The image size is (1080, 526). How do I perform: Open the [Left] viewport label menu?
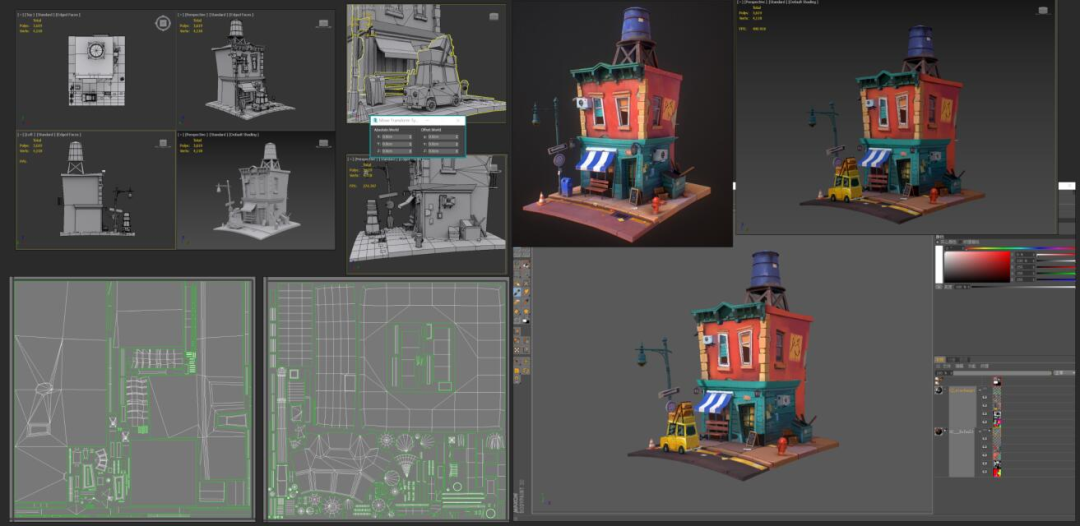28,134
